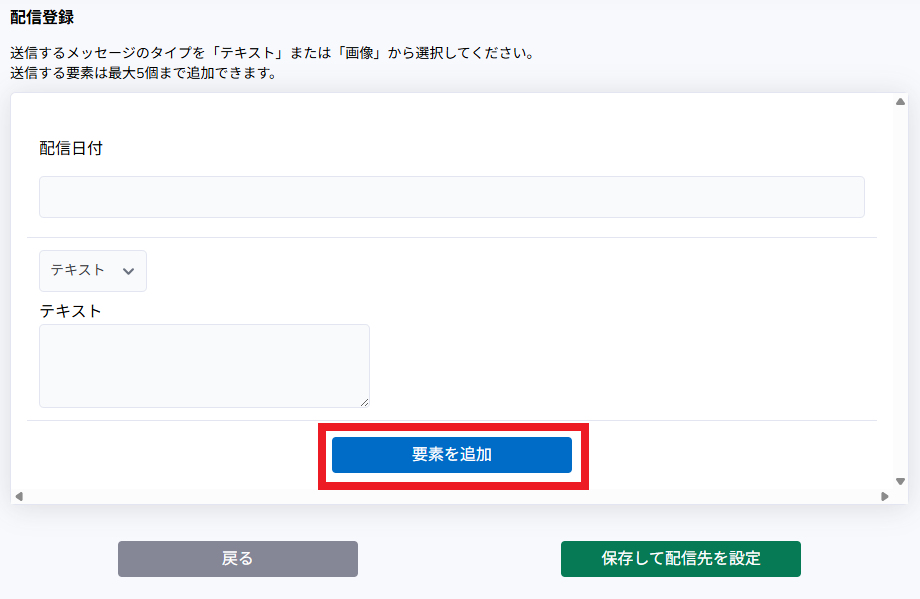
Task: Click the vertical scrollbar track of the panel
Action: (x=900, y=290)
